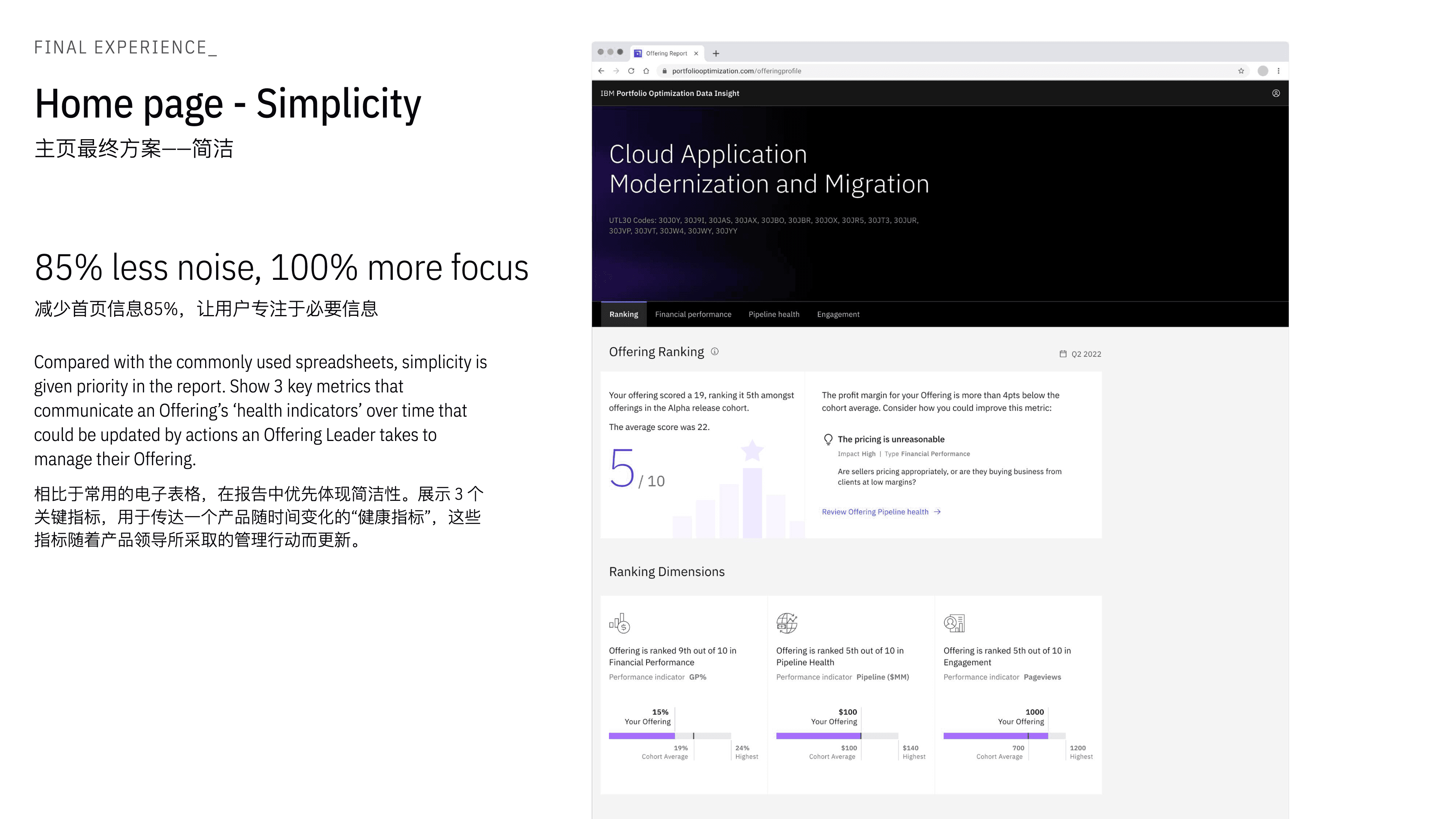Image resolution: width=1456 pixels, height=819 pixels.
Task: Click the '19% Cohort Average' value
Action: coord(665,752)
